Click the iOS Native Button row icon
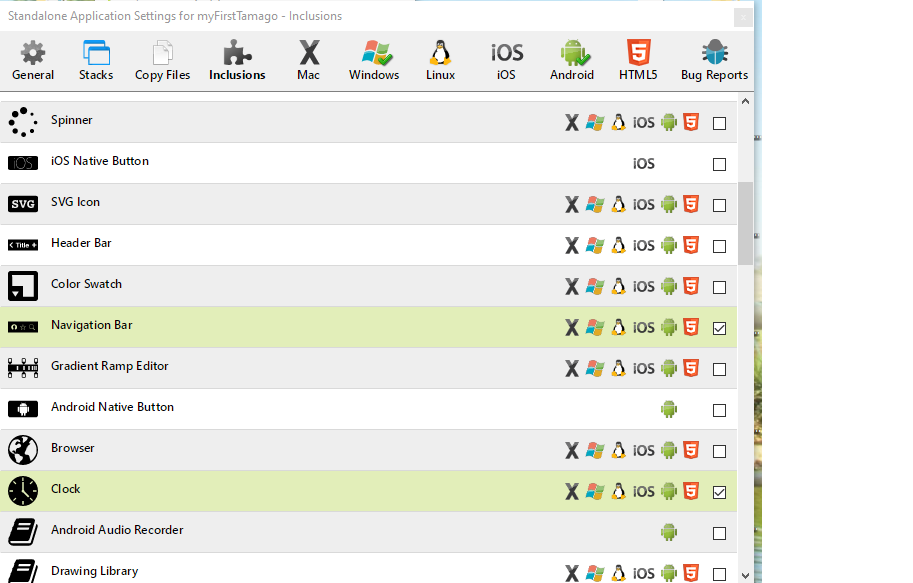The height and width of the screenshot is (583, 913). [23, 163]
